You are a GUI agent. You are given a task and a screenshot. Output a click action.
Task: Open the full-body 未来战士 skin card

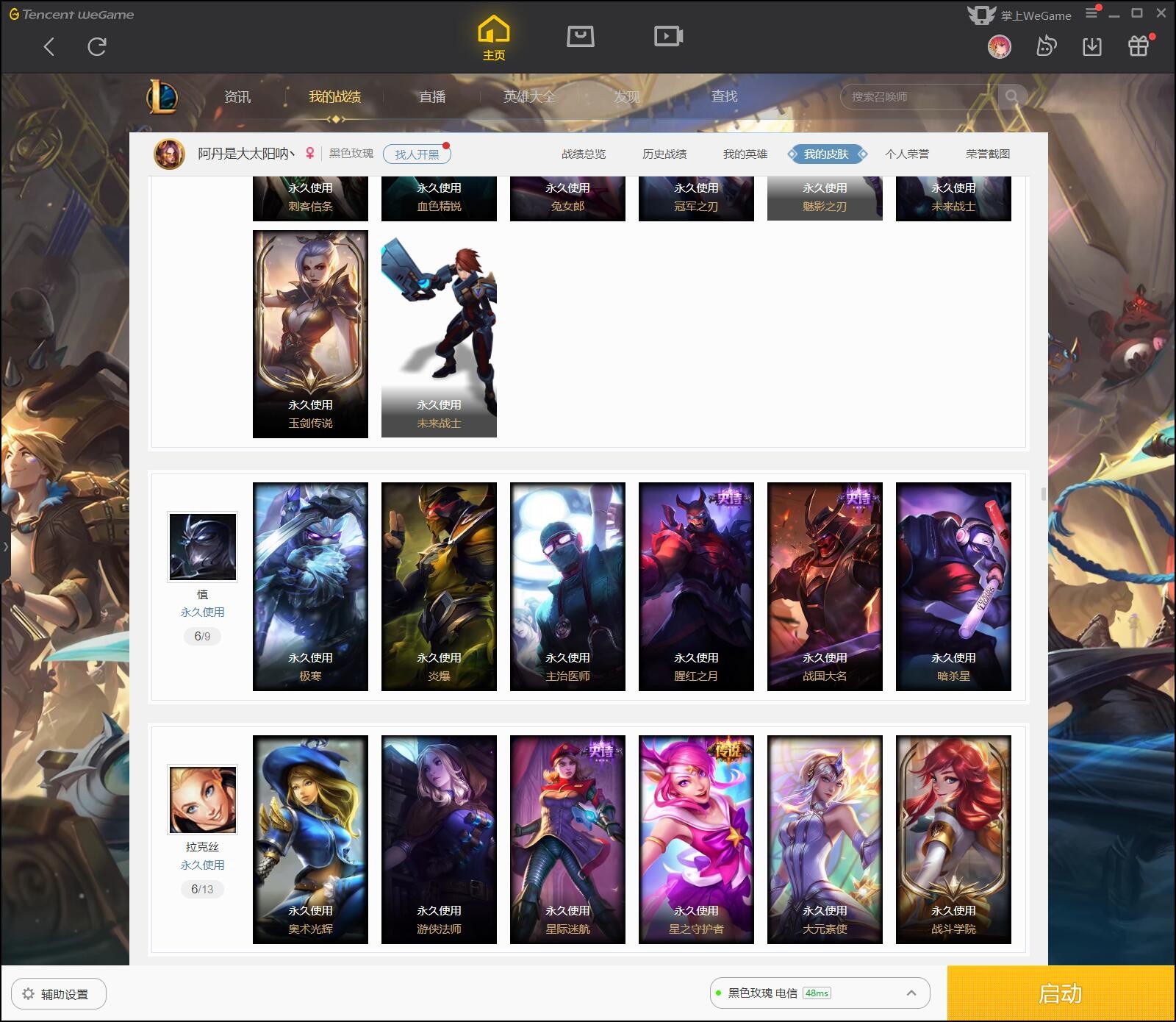coord(439,334)
